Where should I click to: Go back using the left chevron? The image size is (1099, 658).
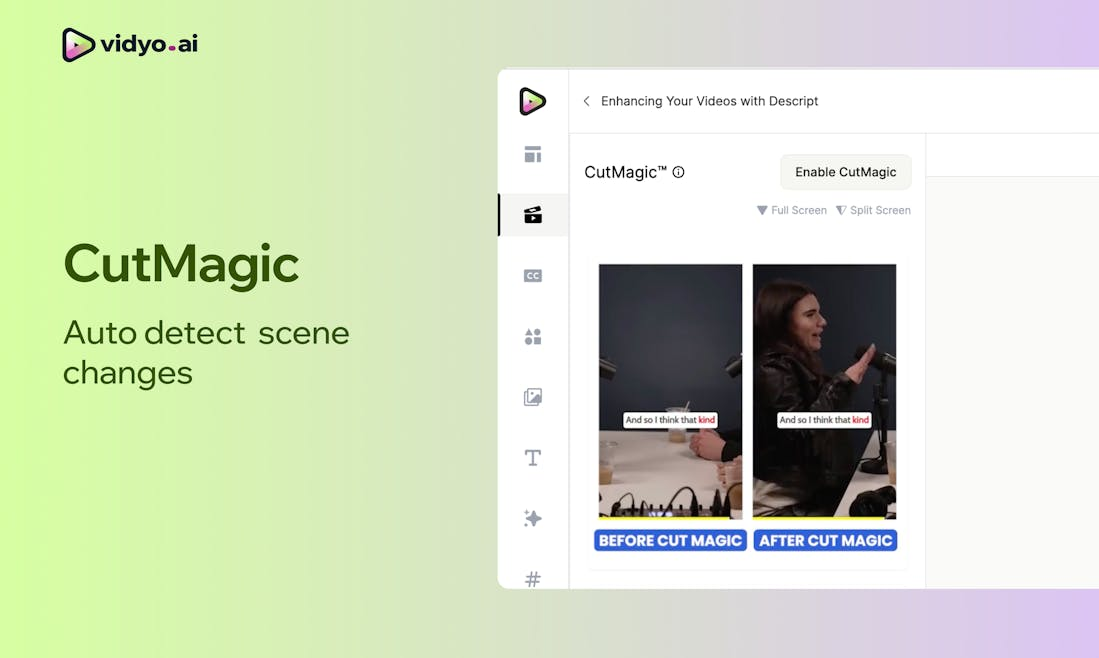coord(587,101)
